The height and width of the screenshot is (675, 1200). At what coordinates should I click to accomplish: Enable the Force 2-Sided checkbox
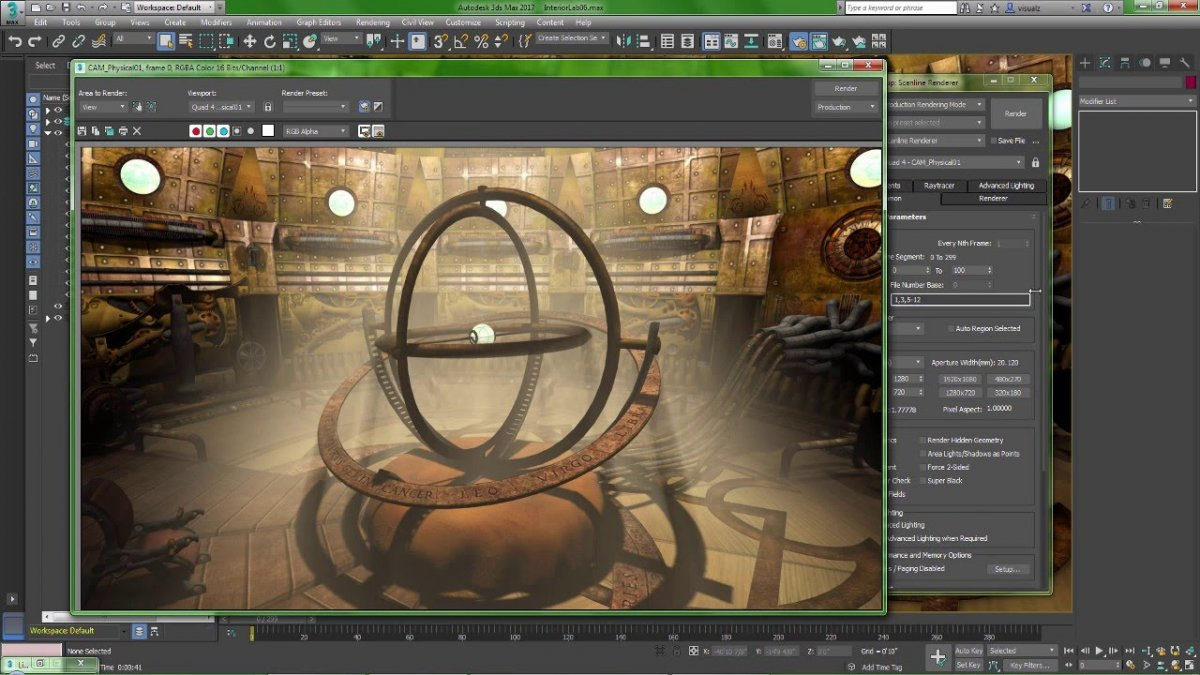coord(924,467)
